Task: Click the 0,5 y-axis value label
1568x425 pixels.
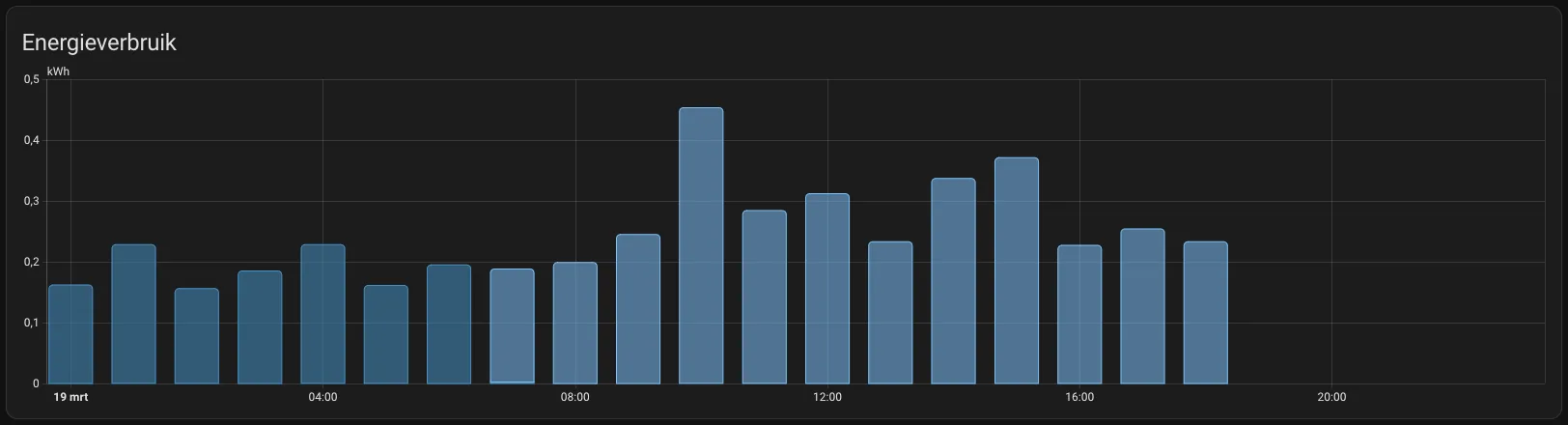Action: [31, 79]
